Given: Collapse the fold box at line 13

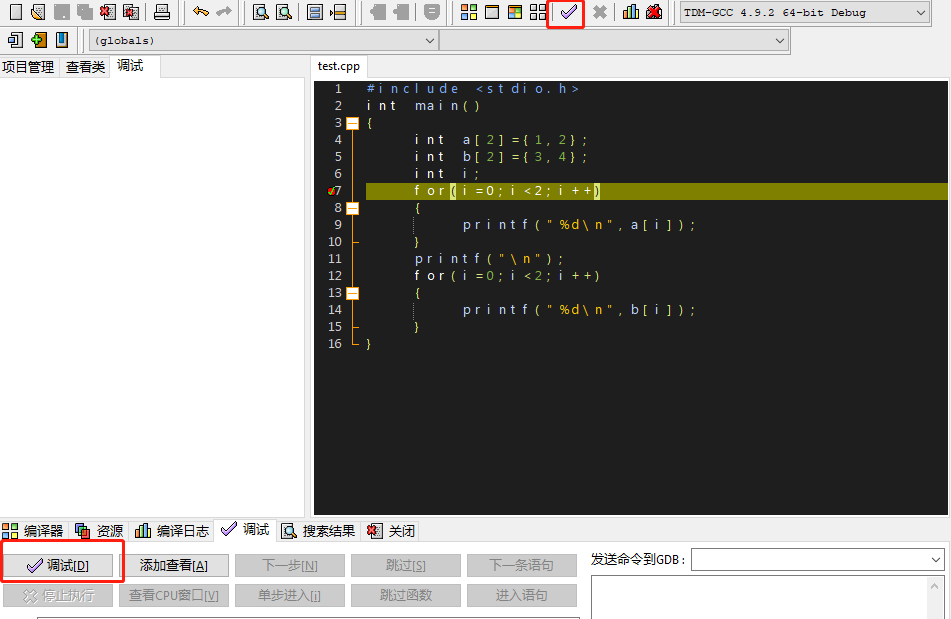Looking at the screenshot, I should 352,293.
